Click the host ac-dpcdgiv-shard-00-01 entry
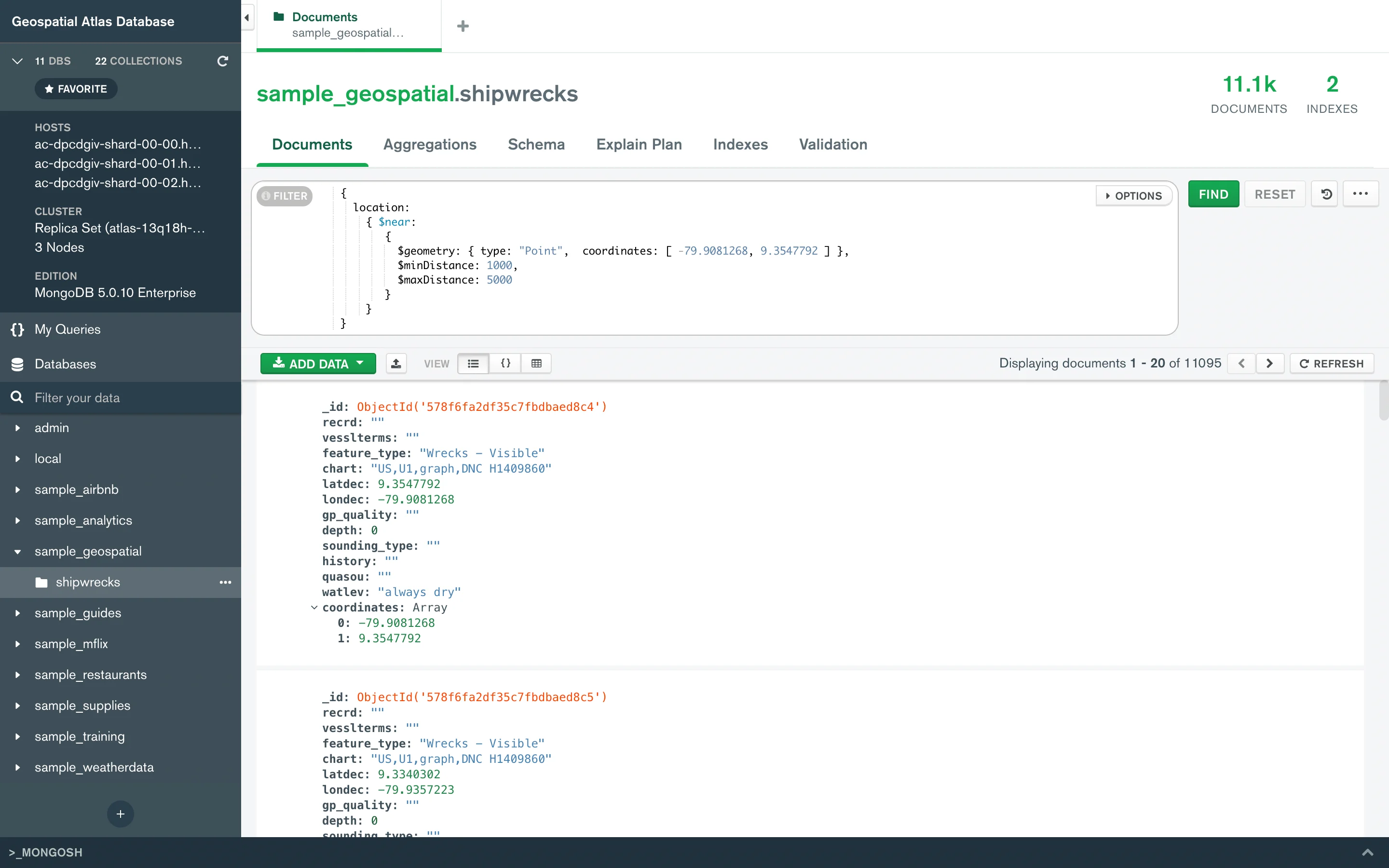Screen dimensions: 1389x868 click(118, 163)
